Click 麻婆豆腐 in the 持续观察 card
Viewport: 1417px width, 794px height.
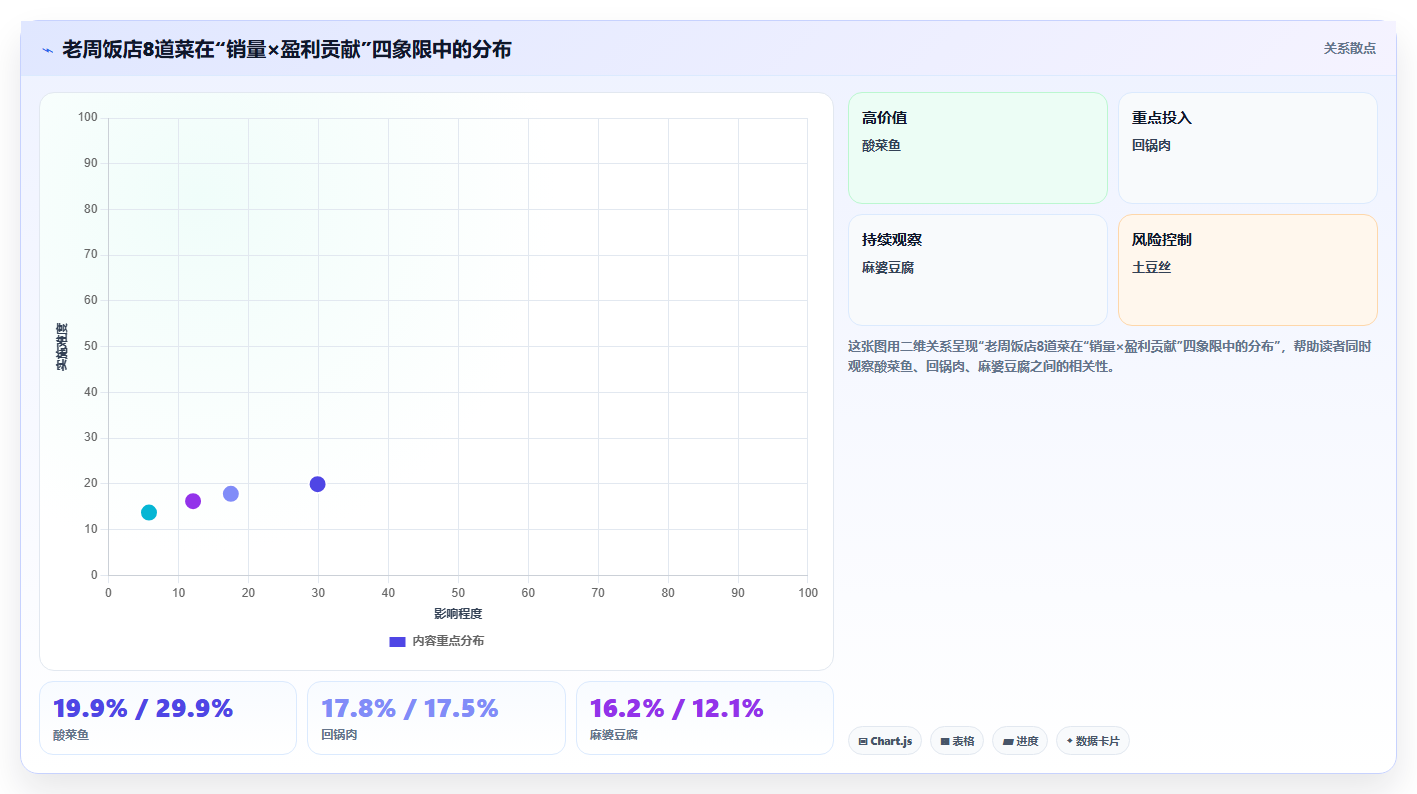888,267
